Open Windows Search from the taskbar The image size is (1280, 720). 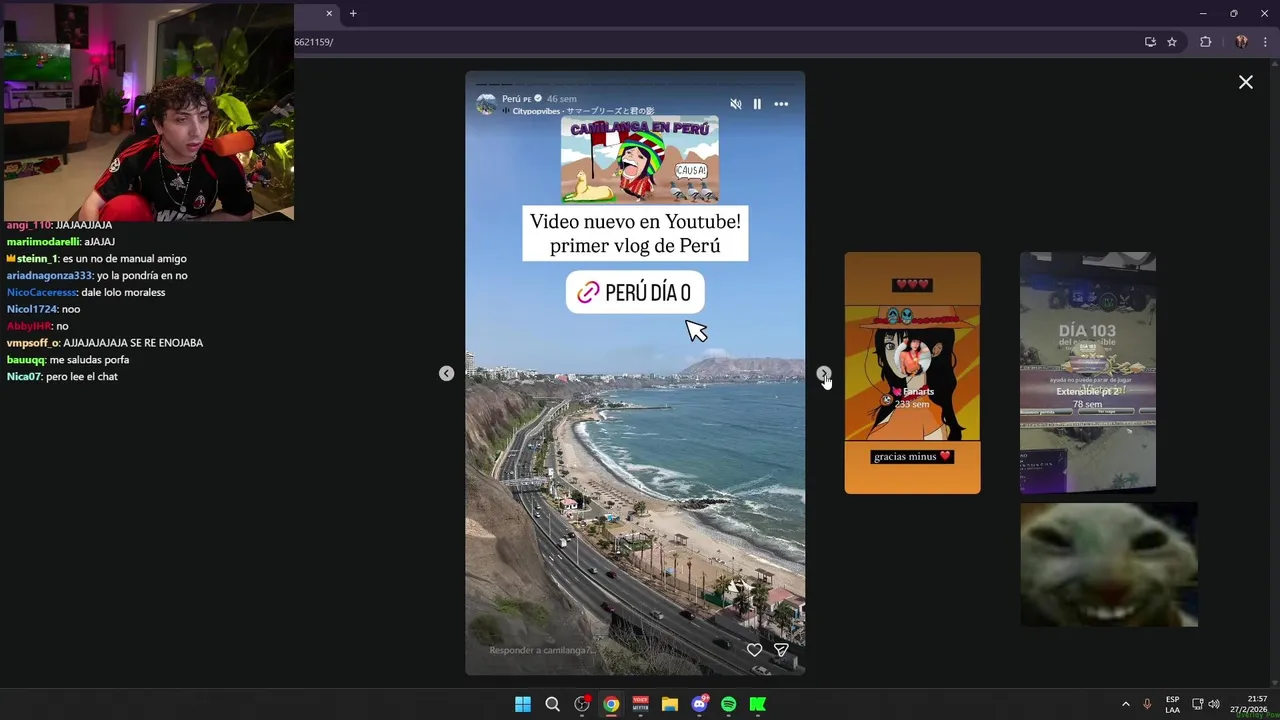(x=552, y=704)
